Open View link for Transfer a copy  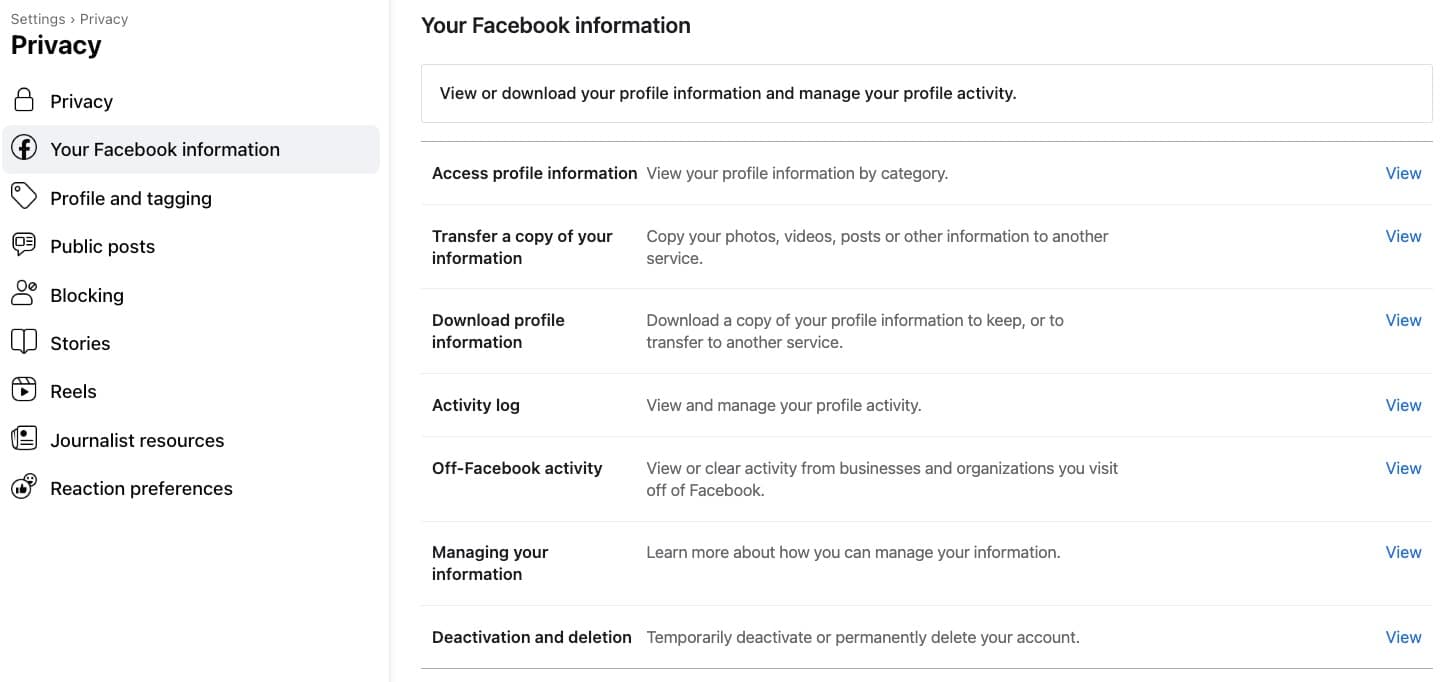[x=1403, y=236]
